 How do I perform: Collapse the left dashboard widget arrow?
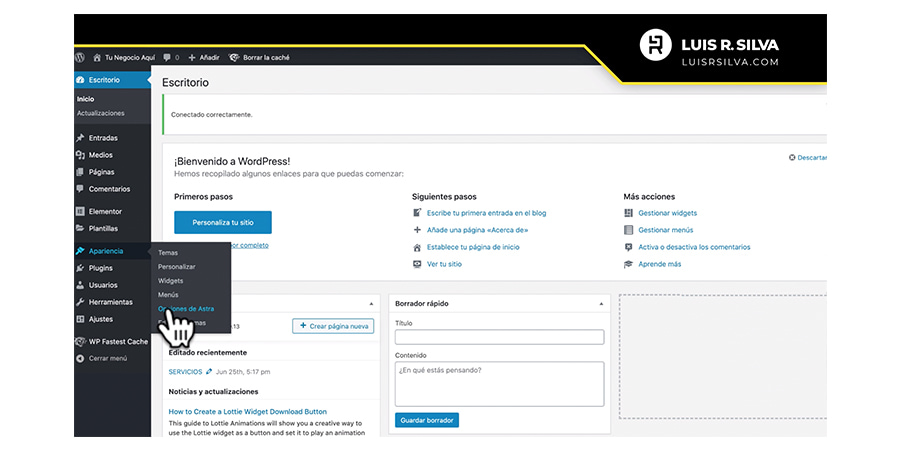(371, 304)
